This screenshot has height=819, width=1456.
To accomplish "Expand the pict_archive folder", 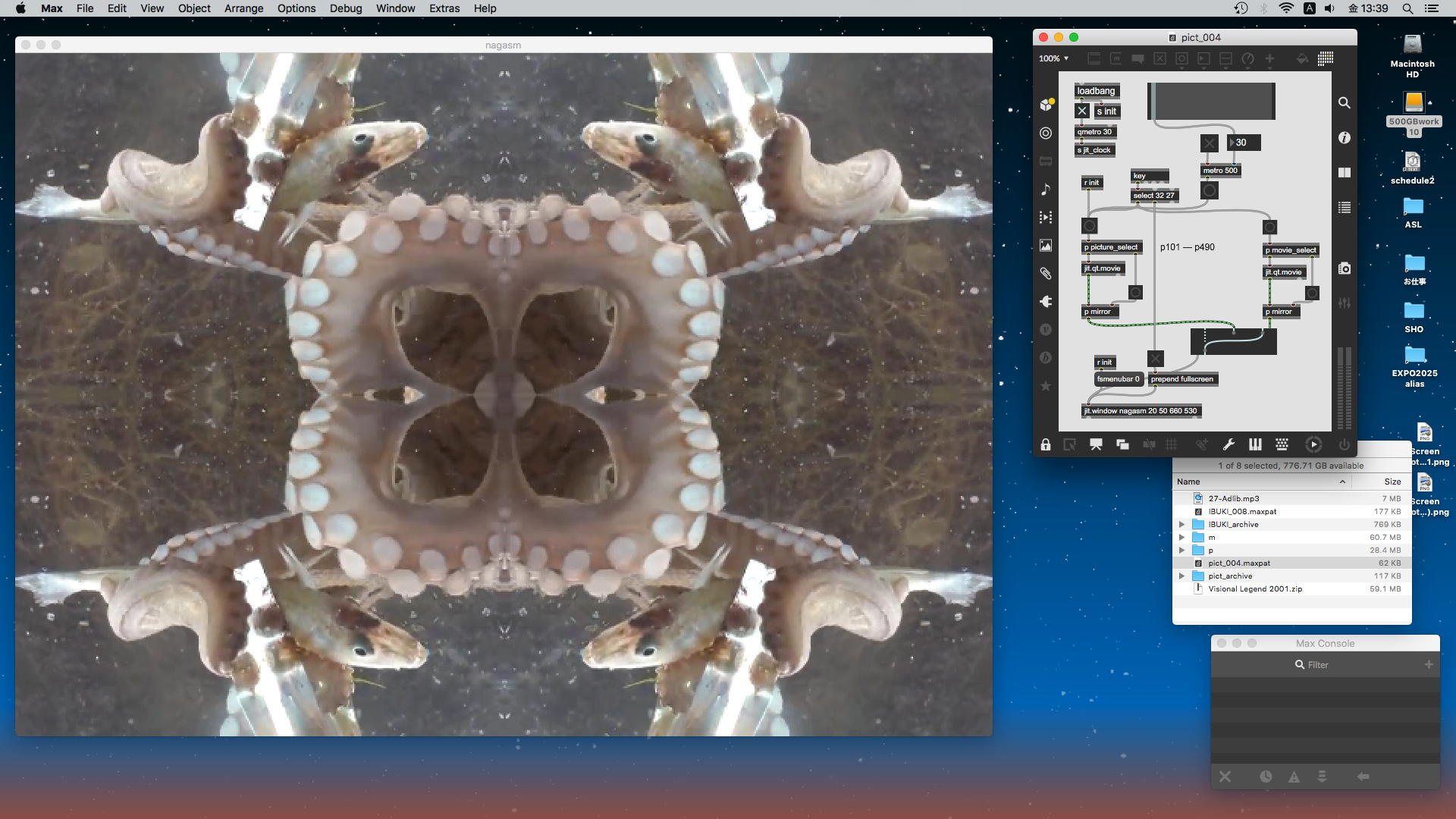I will (x=1181, y=576).
